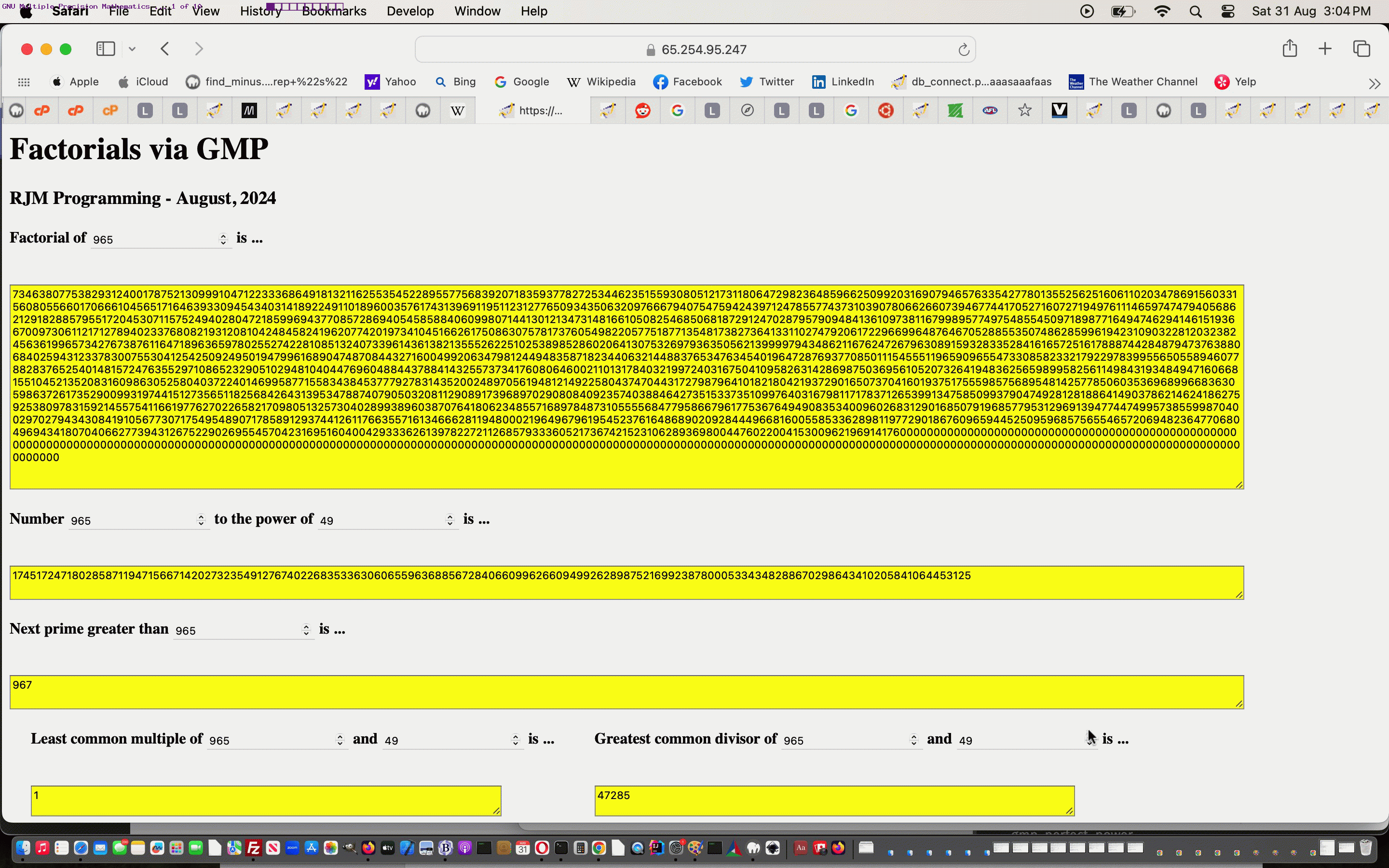1389x868 pixels.
Task: Open The Weather Channel bookmark
Action: tap(1132, 82)
